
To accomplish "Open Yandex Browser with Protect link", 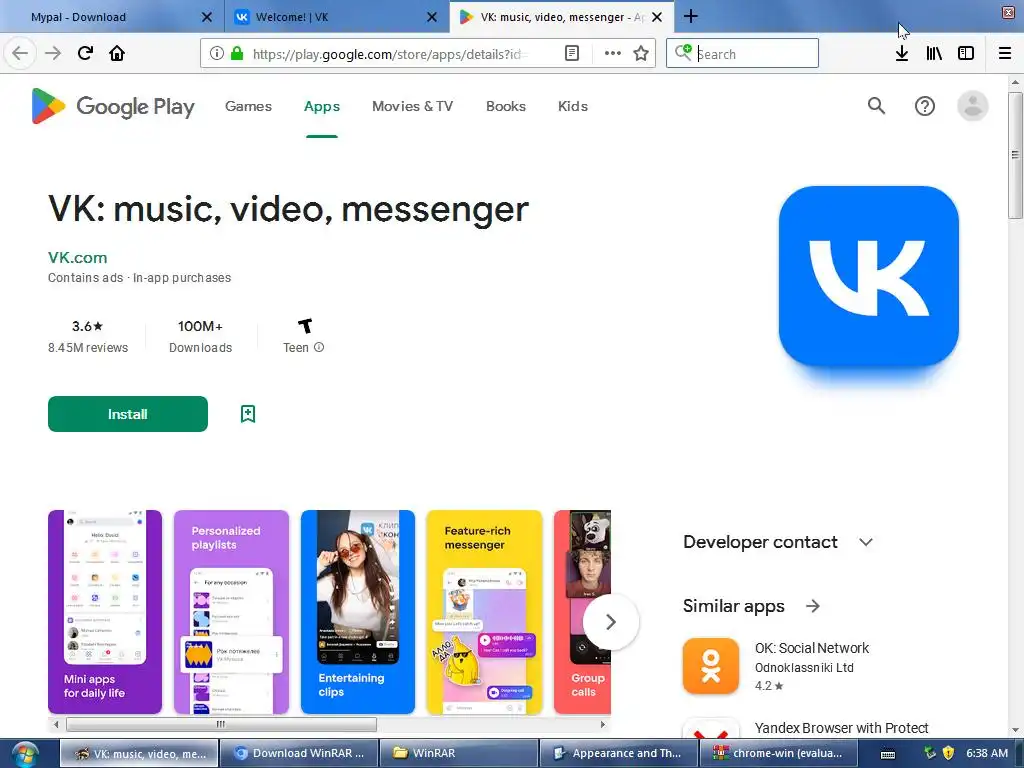I will coord(841,728).
